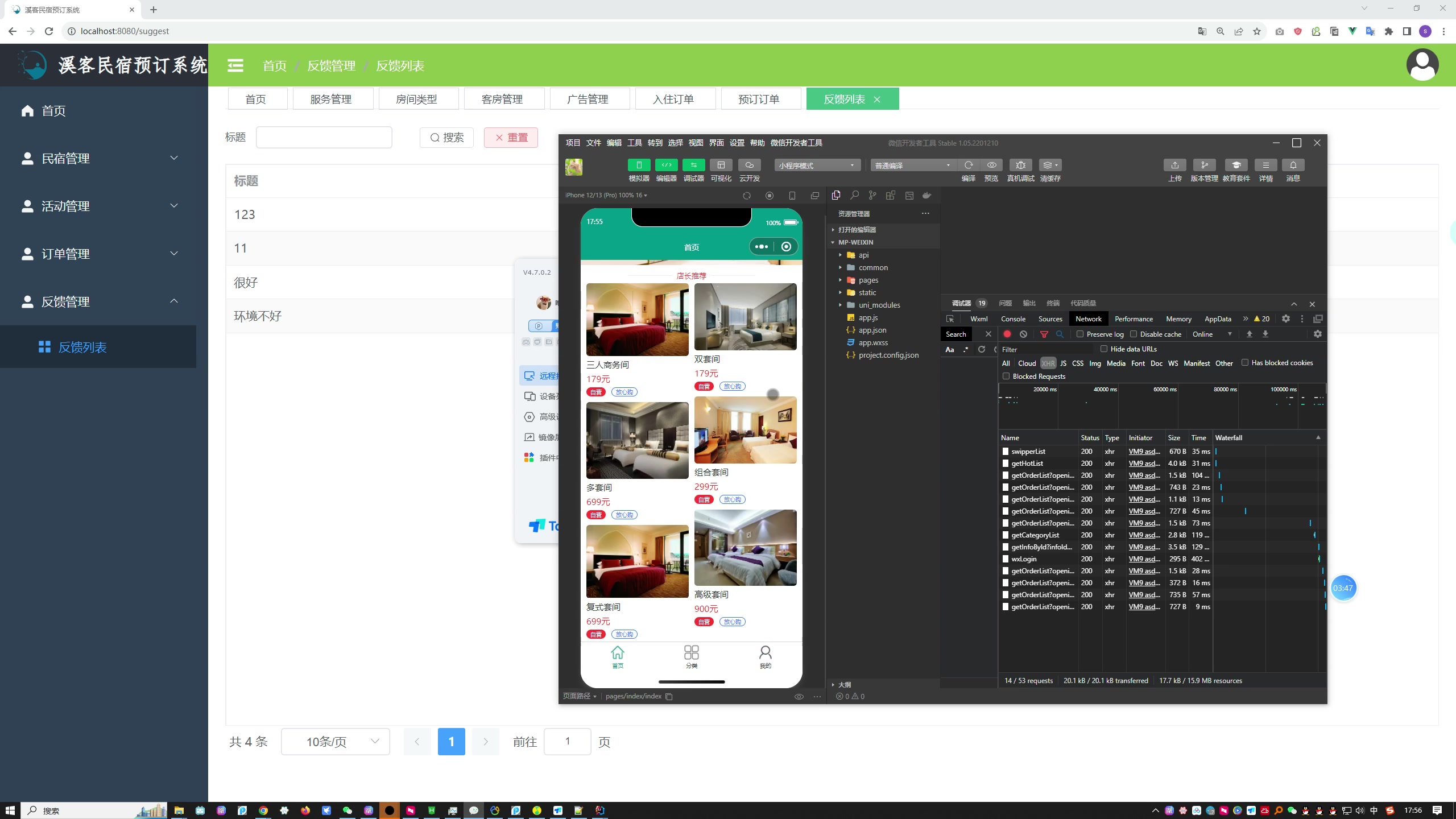1456x819 pixels.
Task: Open the iPhone 12/13 (Pro) device dropdown
Action: click(606, 195)
